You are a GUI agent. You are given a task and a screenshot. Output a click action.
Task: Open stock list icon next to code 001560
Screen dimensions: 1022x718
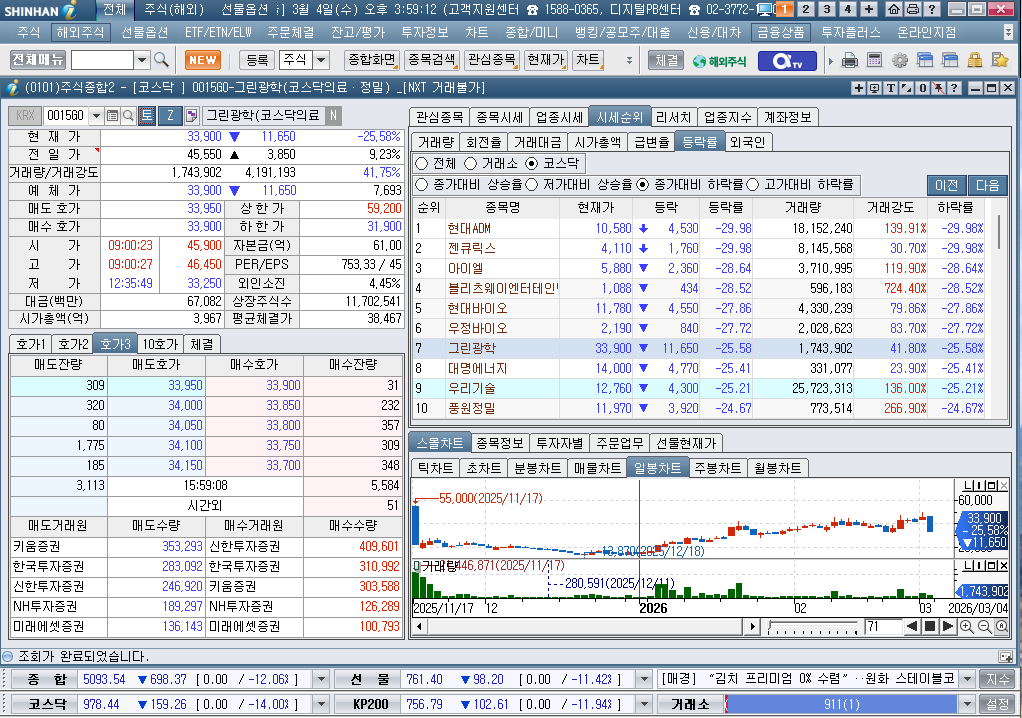click(112, 116)
